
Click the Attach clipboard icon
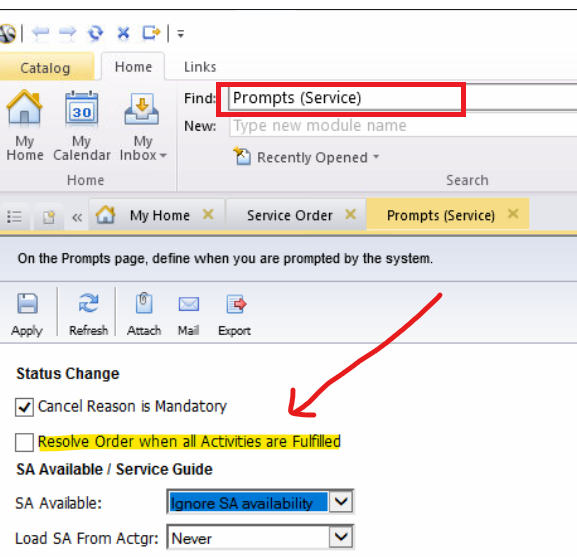point(144,303)
